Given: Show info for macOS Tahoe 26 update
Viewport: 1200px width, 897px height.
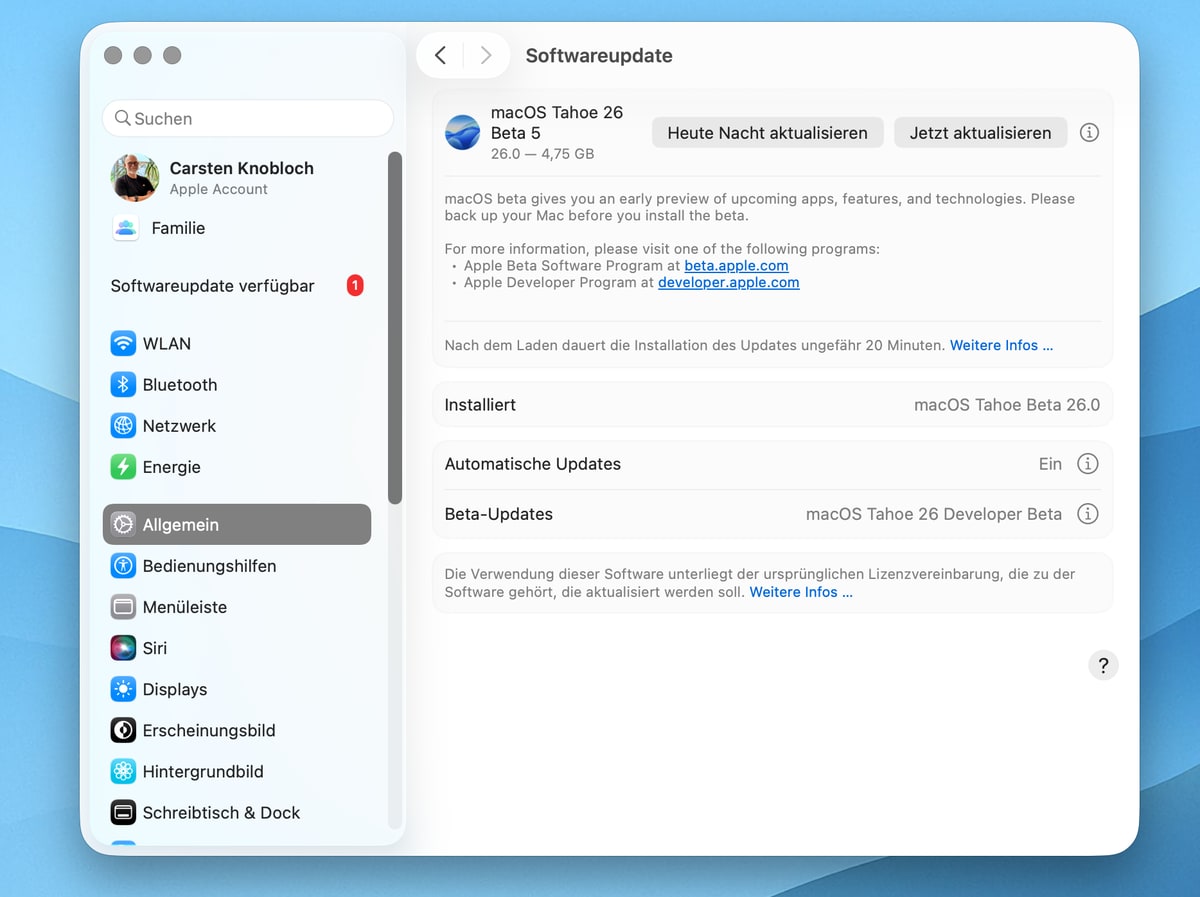Looking at the screenshot, I should 1089,133.
